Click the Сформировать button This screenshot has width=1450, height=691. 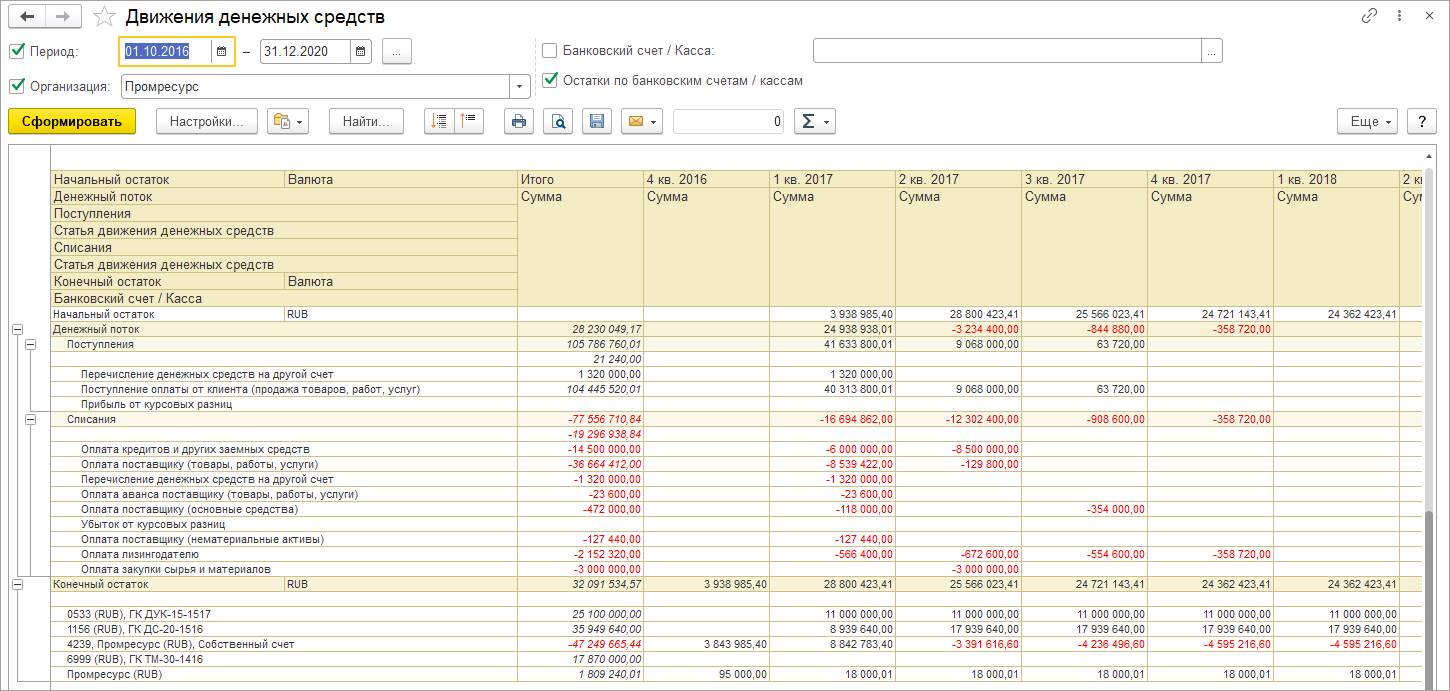click(71, 121)
